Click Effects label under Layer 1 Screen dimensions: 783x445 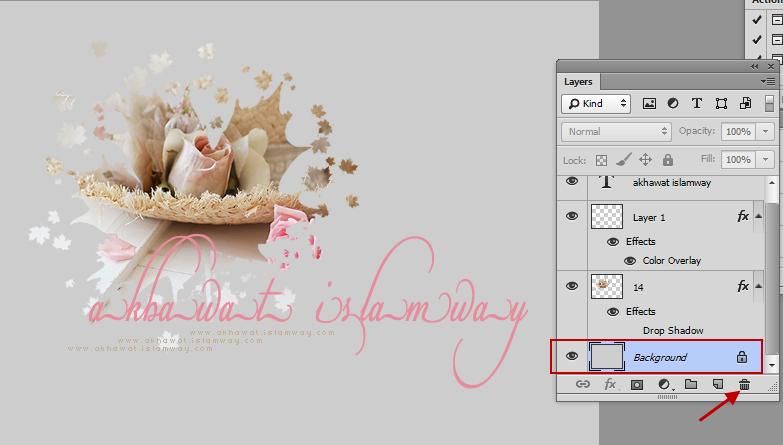(x=641, y=242)
